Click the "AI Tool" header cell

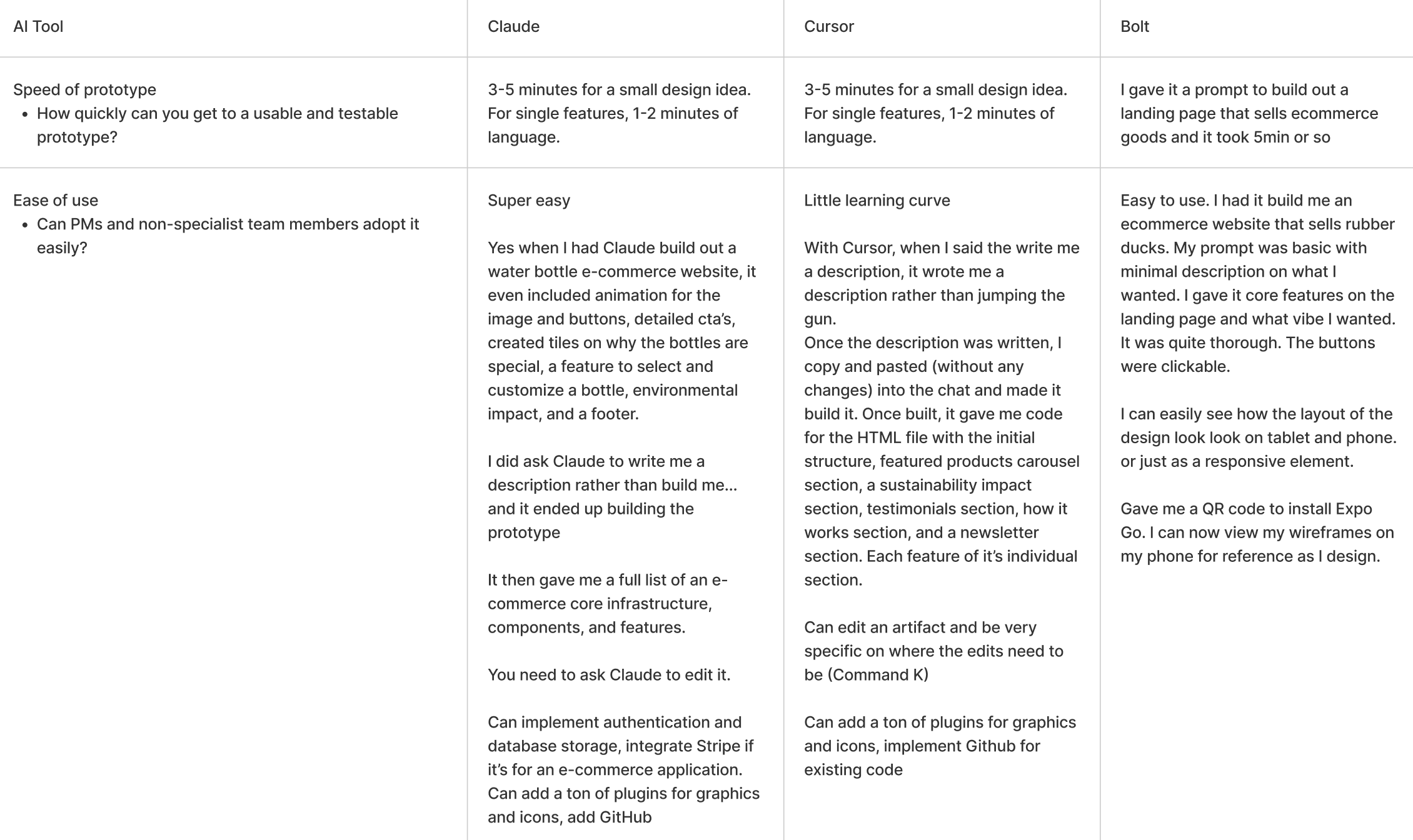(38, 27)
